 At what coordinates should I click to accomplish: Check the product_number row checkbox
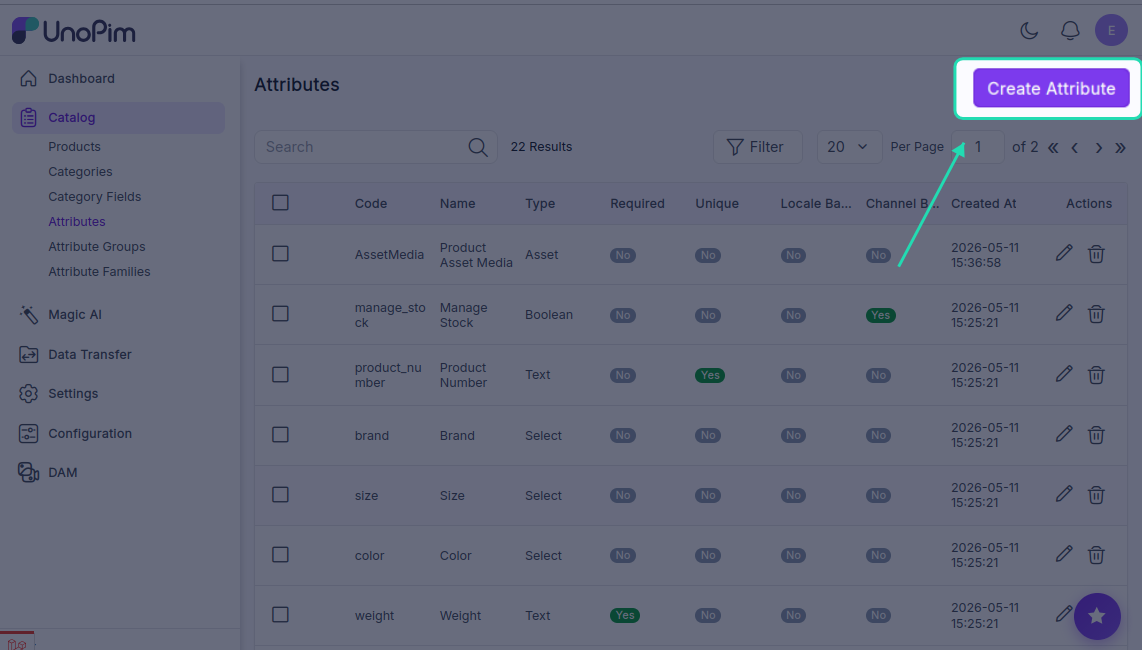point(280,375)
